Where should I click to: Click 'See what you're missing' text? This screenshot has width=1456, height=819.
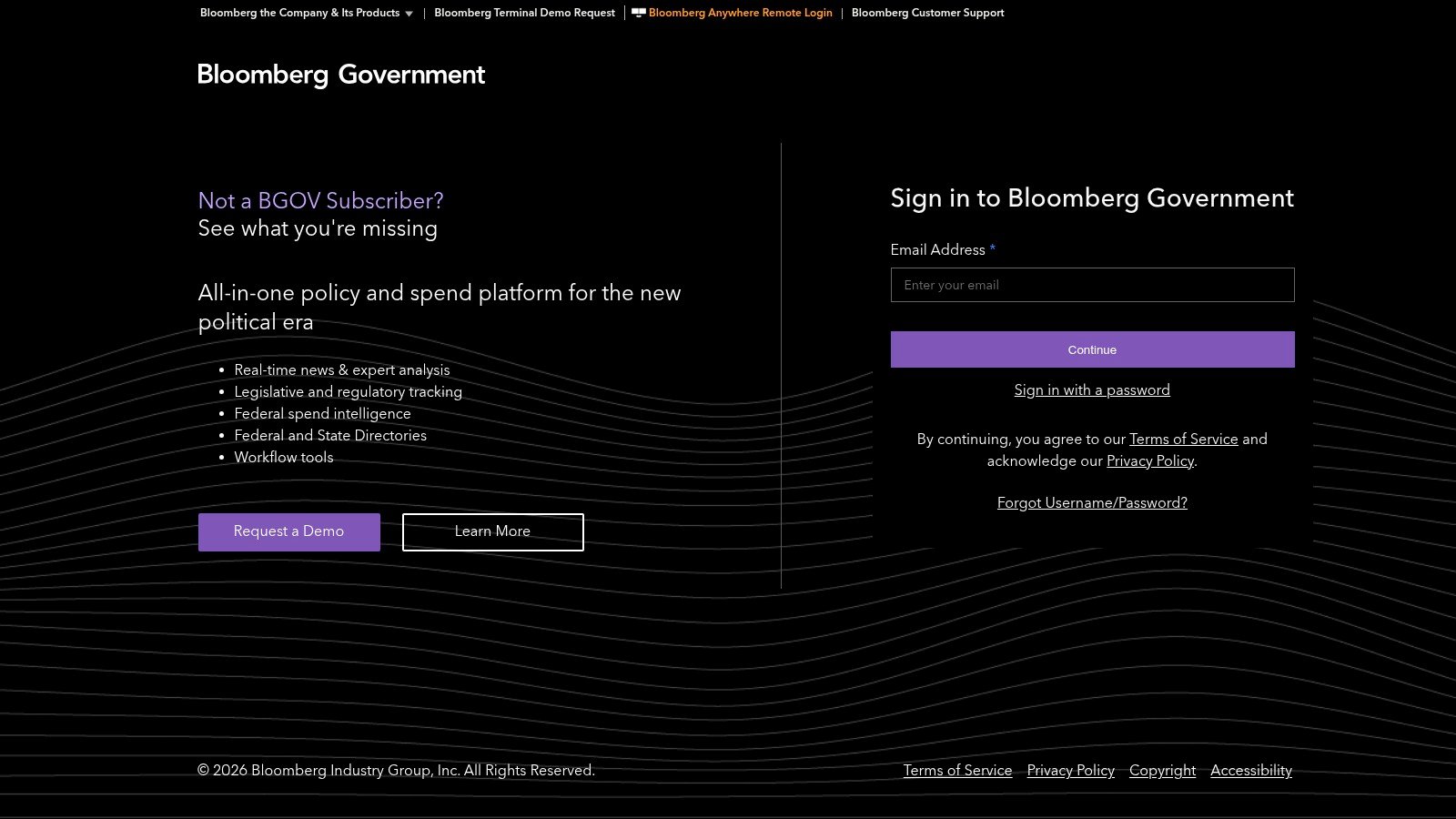click(x=318, y=228)
